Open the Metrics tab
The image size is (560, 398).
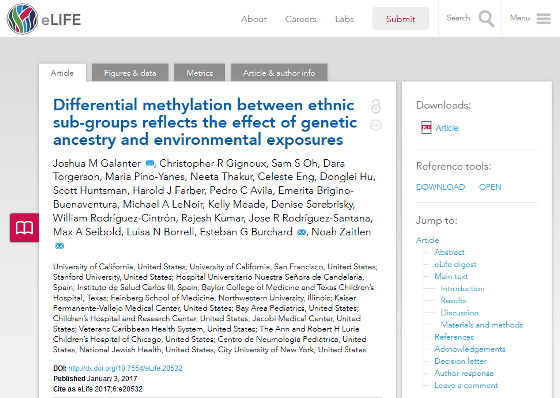(200, 73)
